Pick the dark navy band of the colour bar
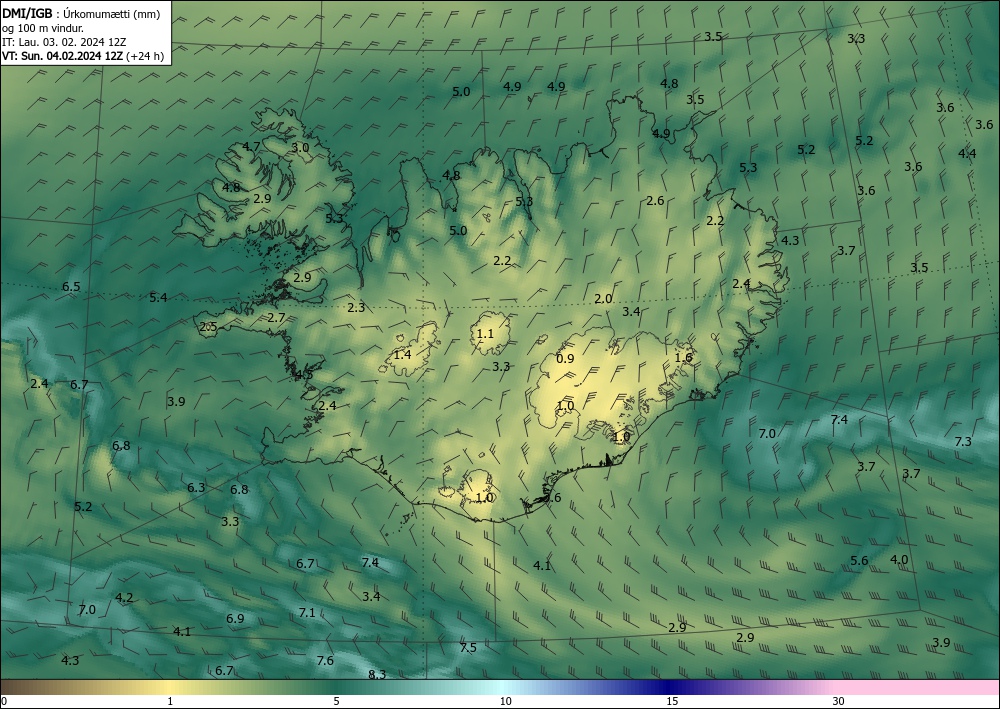 click(670, 687)
